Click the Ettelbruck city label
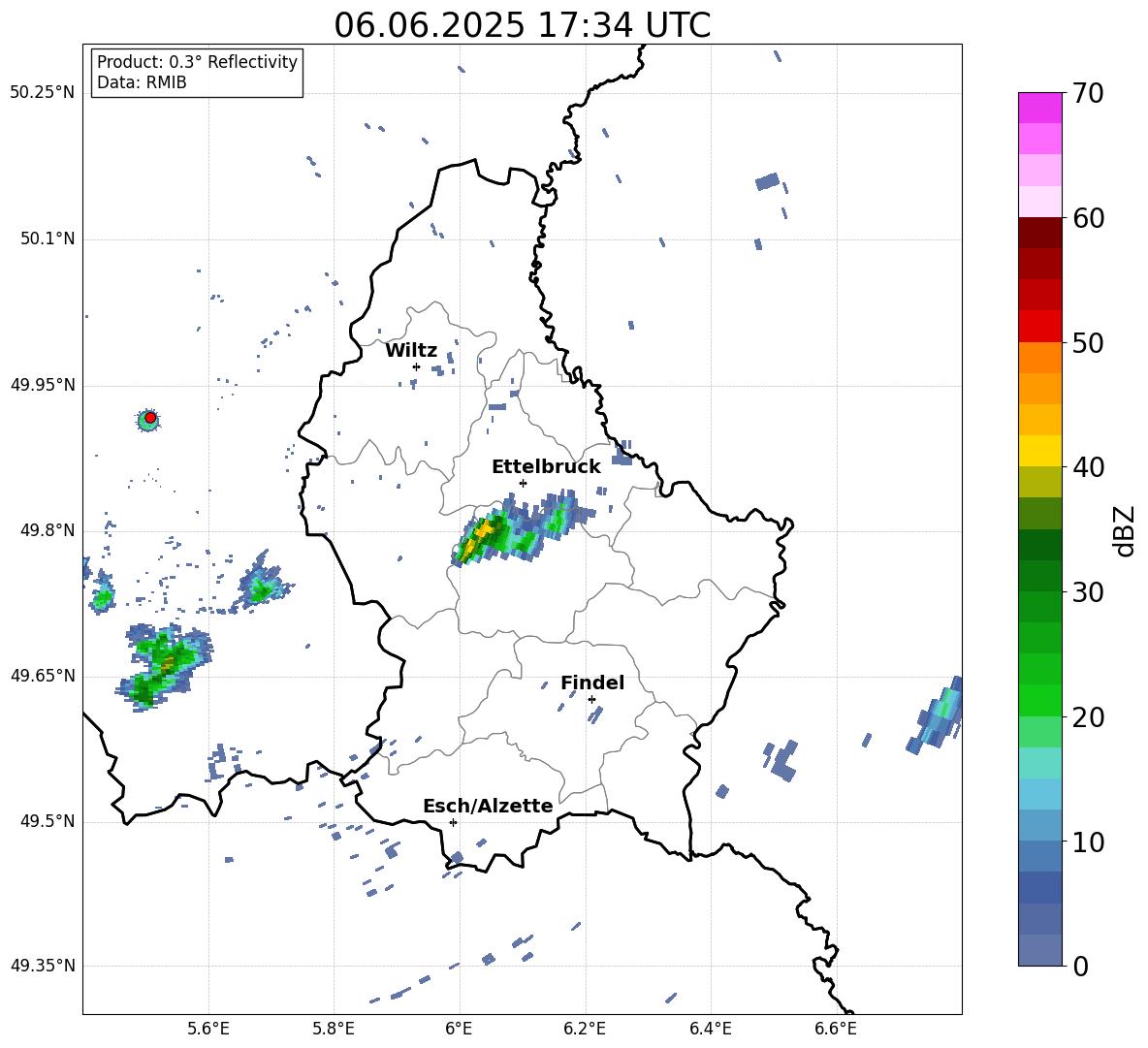1148x1048 pixels. pos(546,466)
